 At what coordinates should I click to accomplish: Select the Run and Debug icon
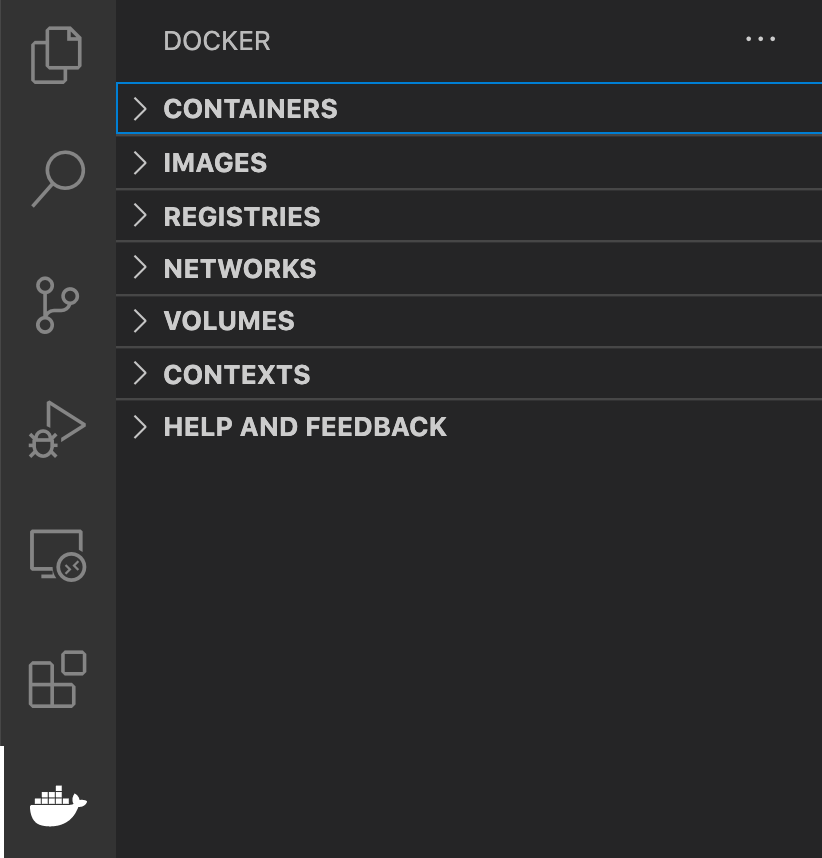tap(57, 428)
